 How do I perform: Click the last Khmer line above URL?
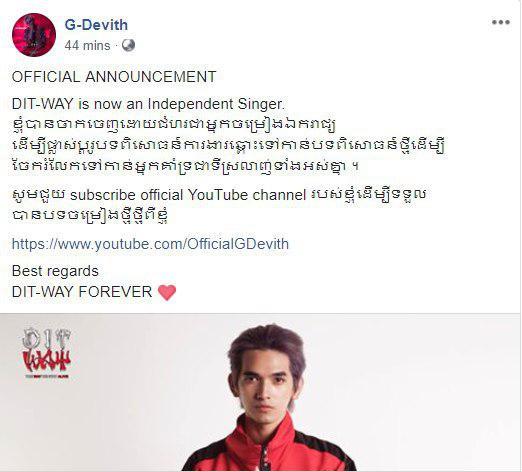pos(90,215)
